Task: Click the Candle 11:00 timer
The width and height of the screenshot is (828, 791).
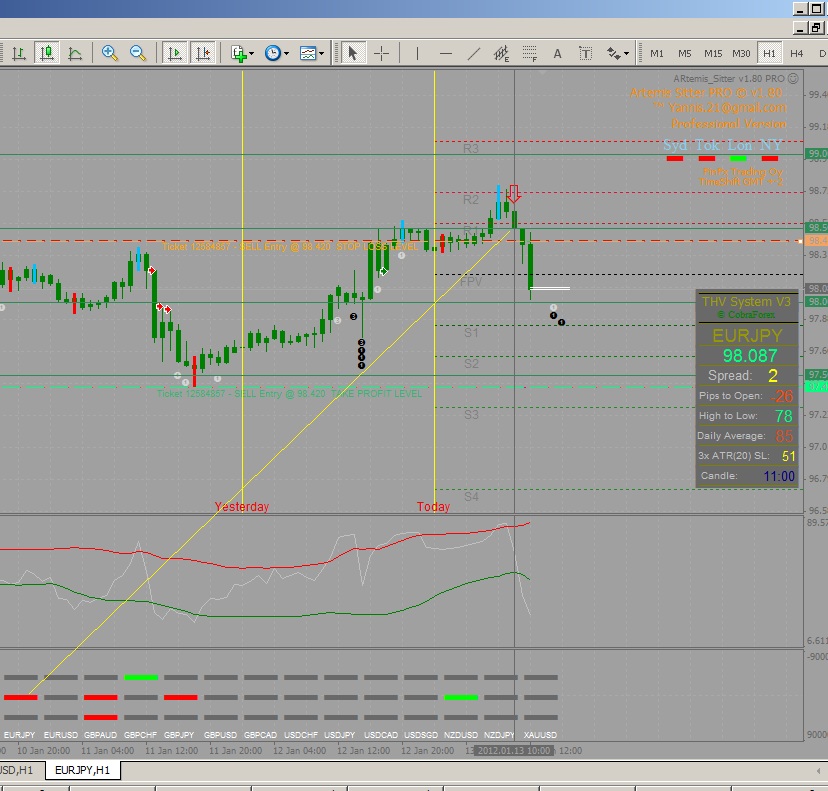Action: click(779, 476)
